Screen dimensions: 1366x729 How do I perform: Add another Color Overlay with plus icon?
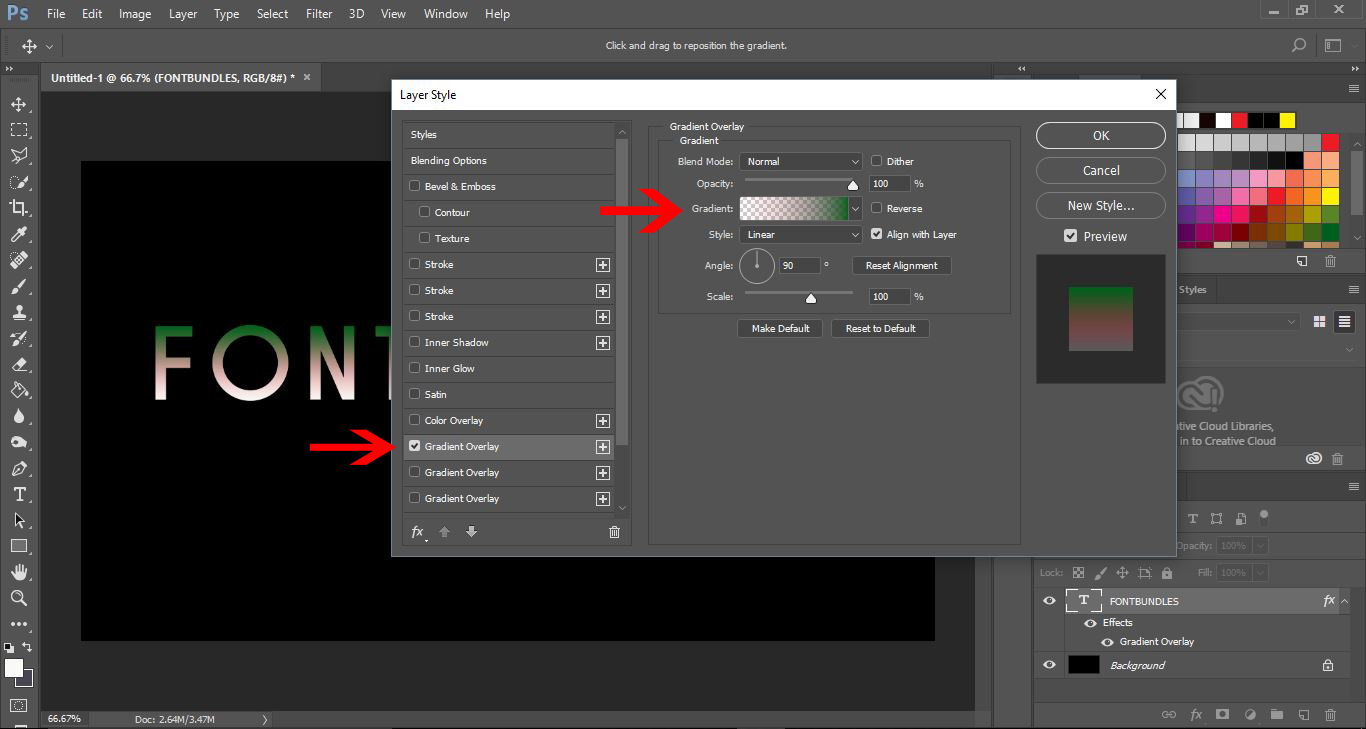[x=603, y=421]
